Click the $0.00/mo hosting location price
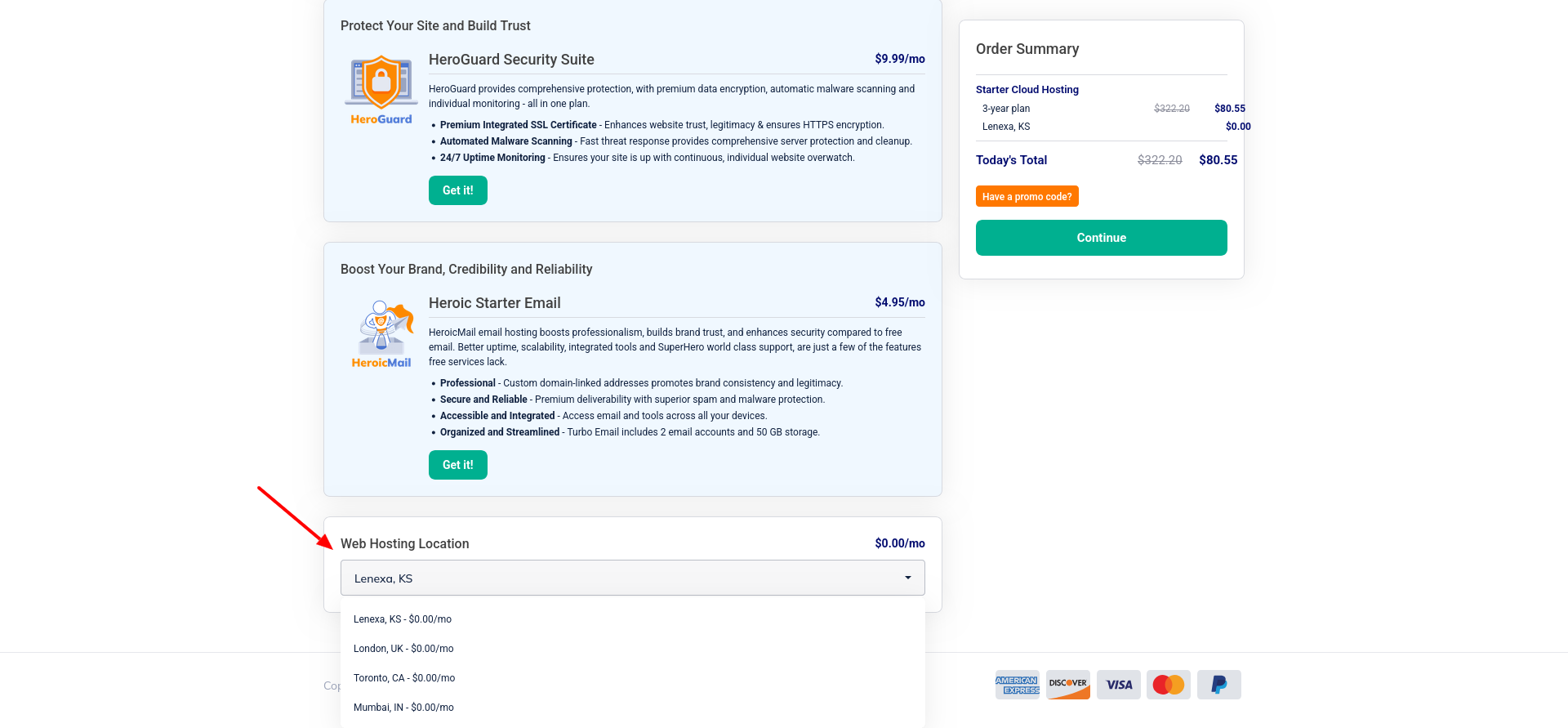Viewport: 1568px width, 728px height. tap(900, 543)
